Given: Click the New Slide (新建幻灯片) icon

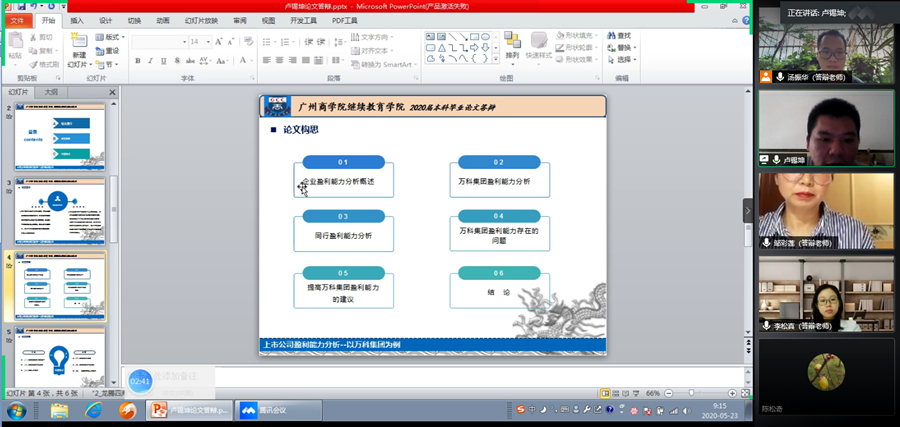Looking at the screenshot, I should [x=79, y=39].
